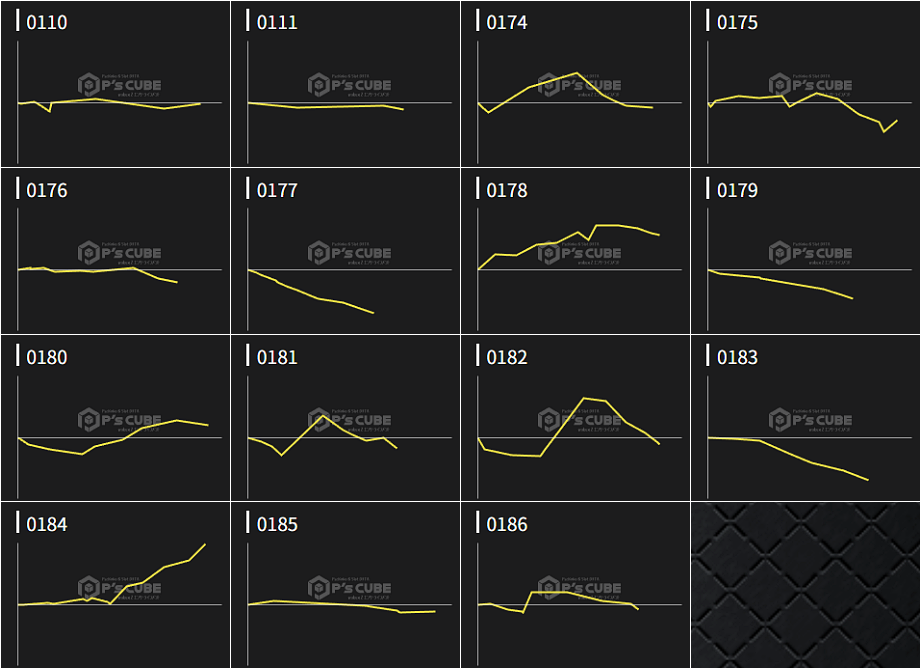The height and width of the screenshot is (669, 921).
Task: Click the P's CUBE logo in tile 0185
Action: pyautogui.click(x=350, y=587)
